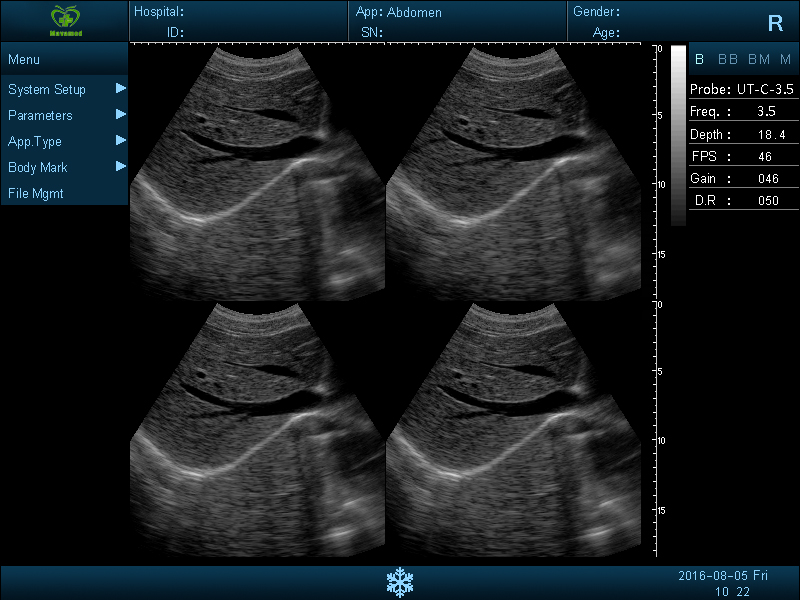800x600 pixels.
Task: Switch to BB display mode
Action: [728, 60]
